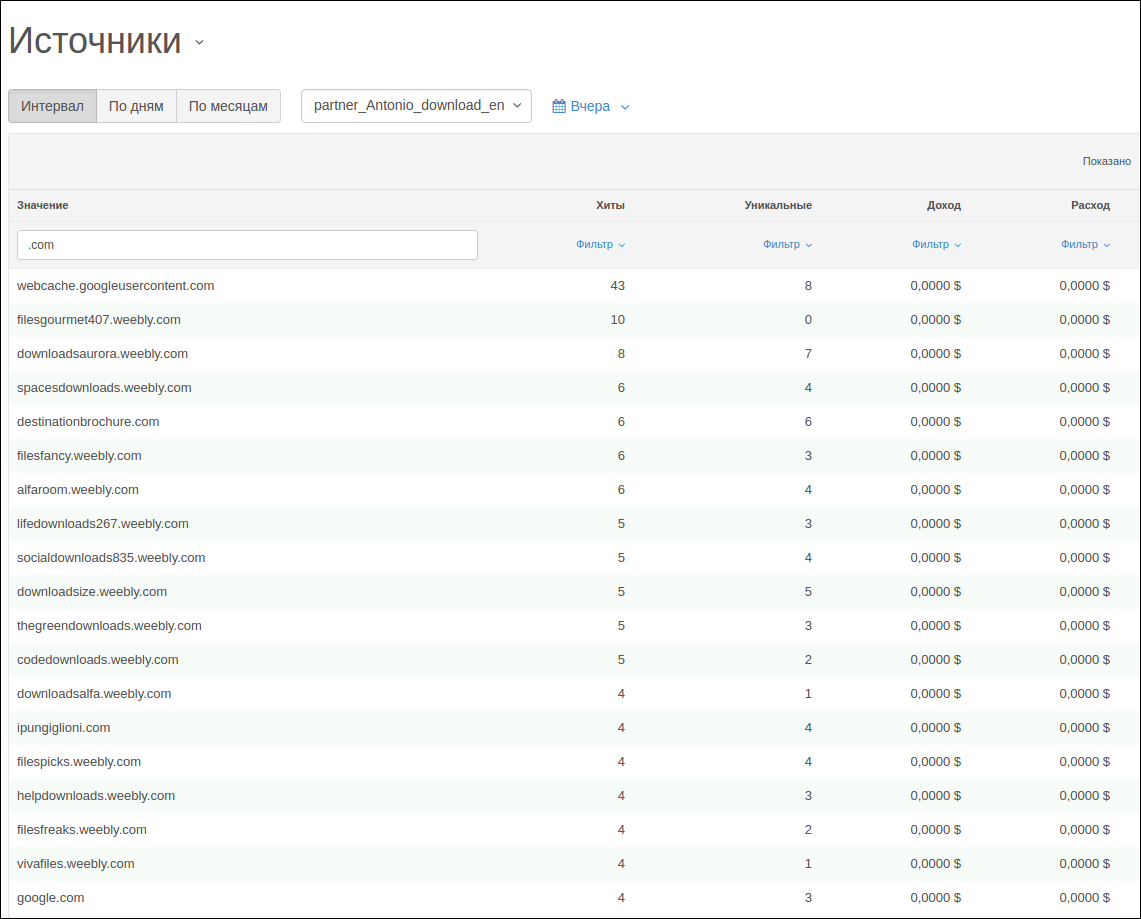Switch to the Интервал tab
This screenshot has width=1141, height=919.
click(x=52, y=106)
